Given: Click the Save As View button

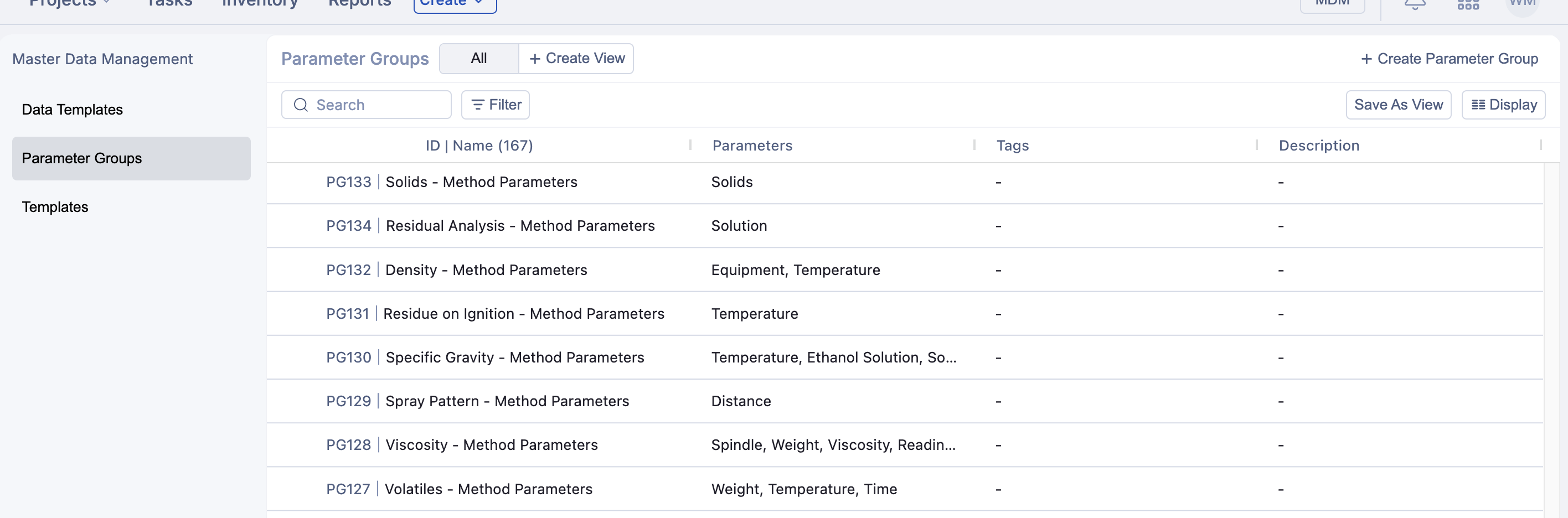Looking at the screenshot, I should point(1398,105).
